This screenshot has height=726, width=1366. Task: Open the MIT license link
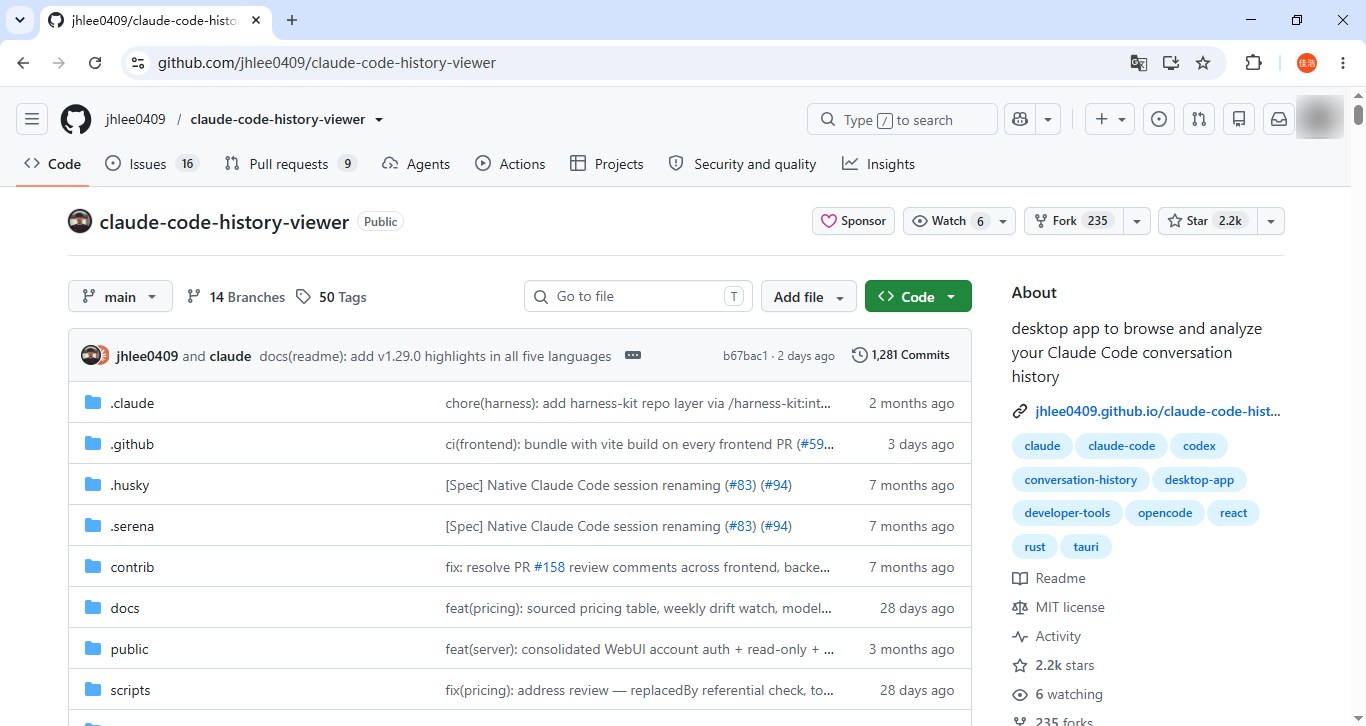(x=1058, y=607)
